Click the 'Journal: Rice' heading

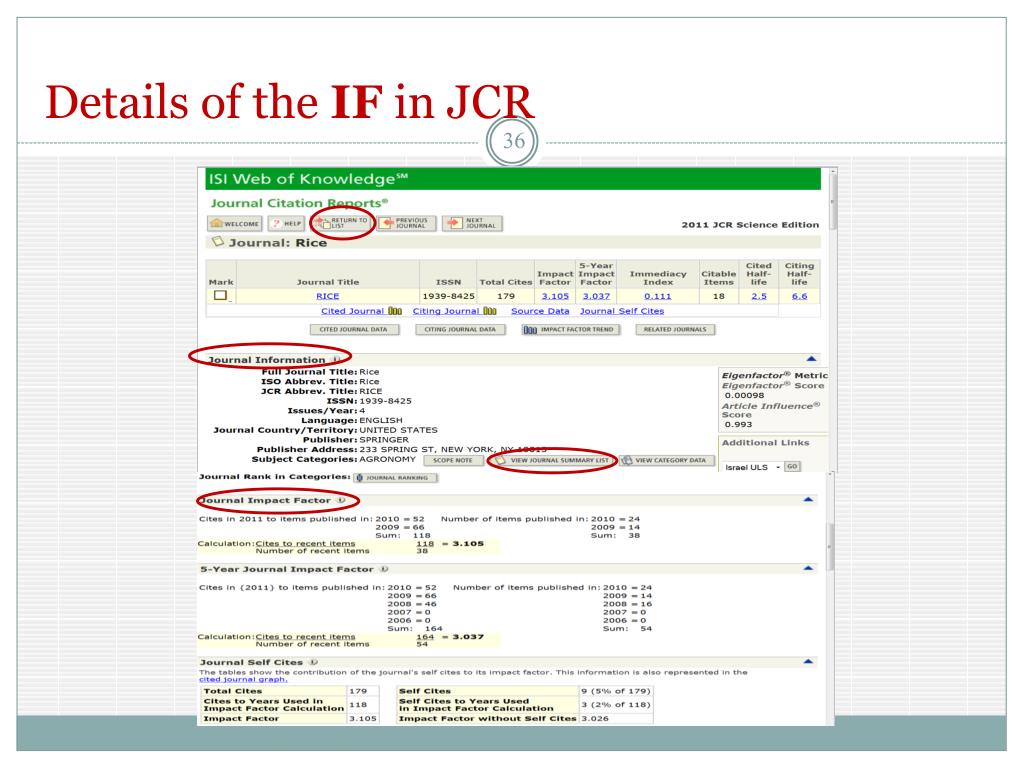coord(278,242)
